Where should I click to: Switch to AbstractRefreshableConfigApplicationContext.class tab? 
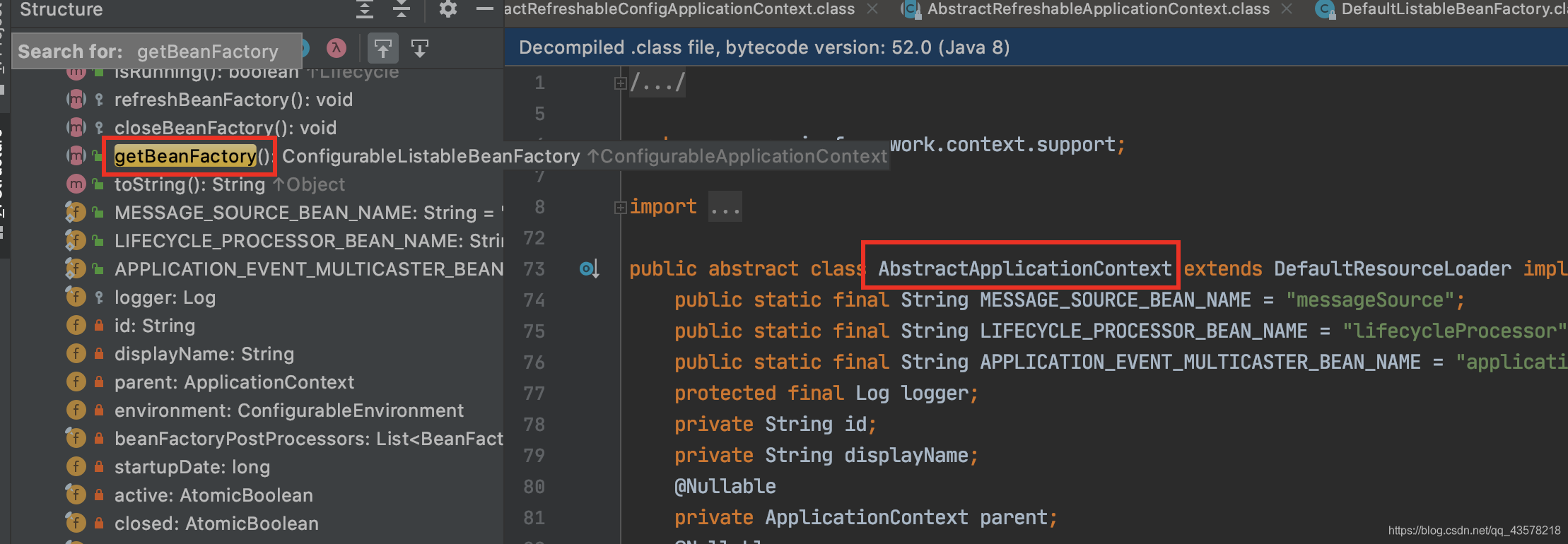(679, 9)
